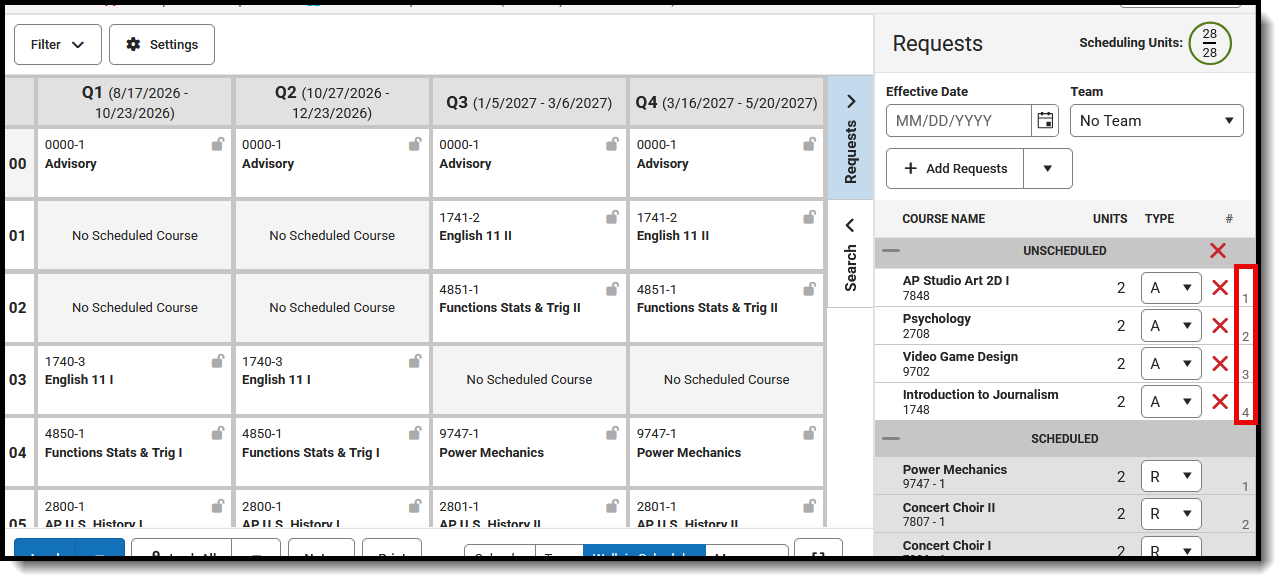
Task: Collapse the Unscheduled requests group
Action: pos(891,251)
